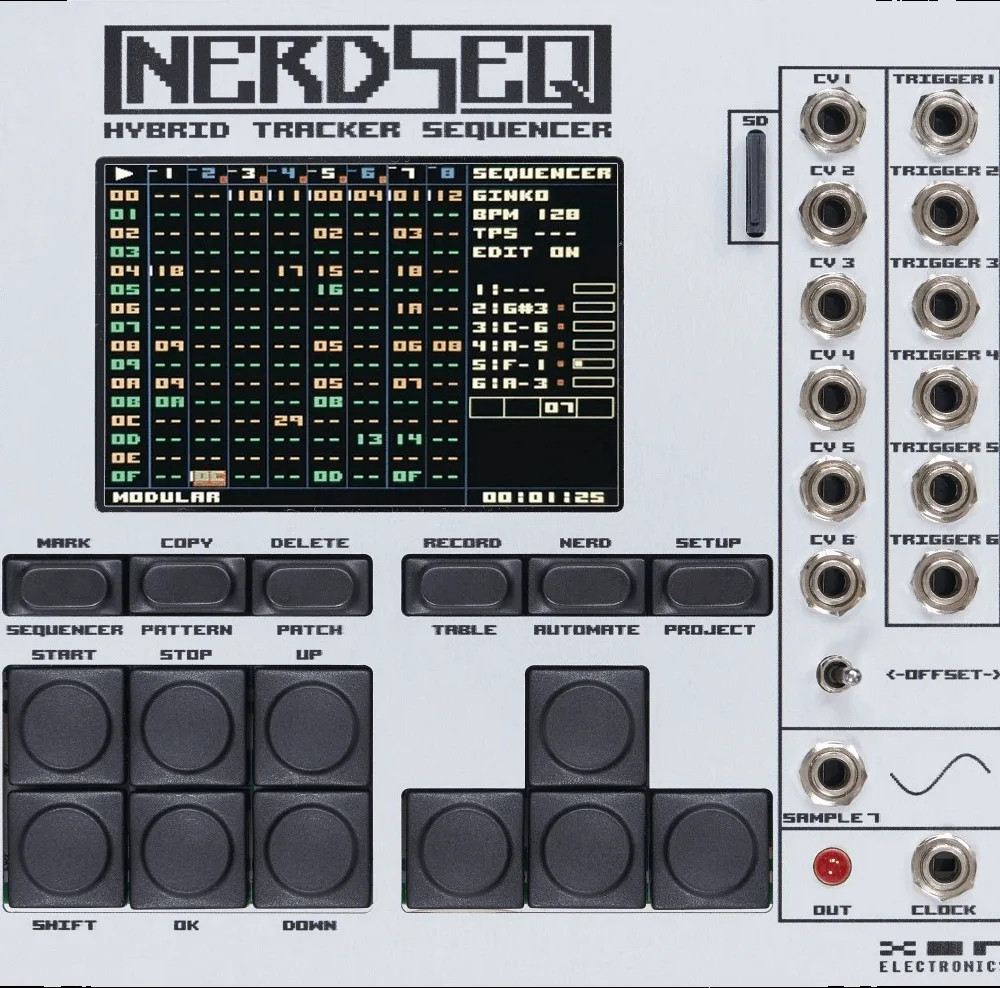Click the CV 4 jack socket
Image resolution: width=1000 pixels, height=988 pixels.
point(832,396)
